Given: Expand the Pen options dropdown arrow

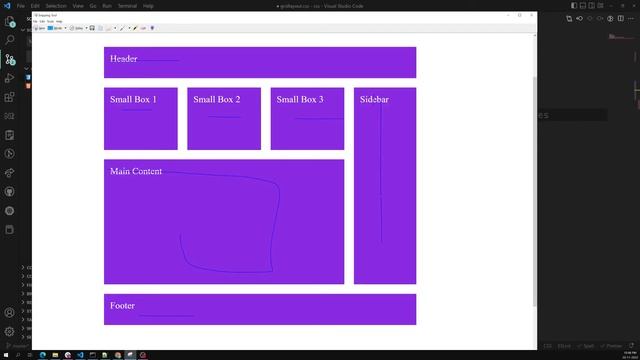Looking at the screenshot, I should pos(129,28).
